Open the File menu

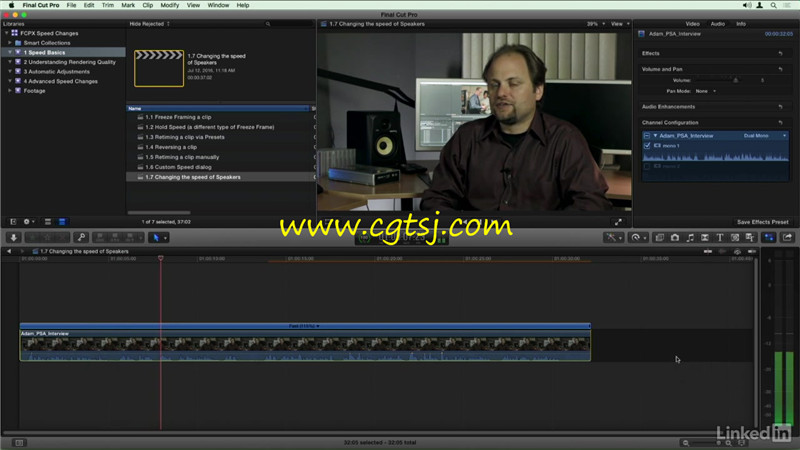click(71, 5)
